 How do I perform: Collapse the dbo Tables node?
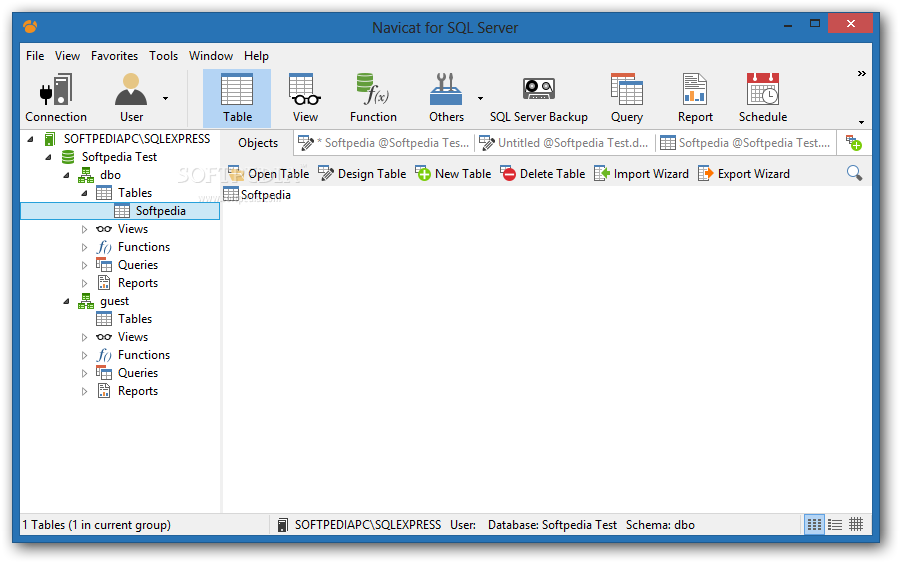click(84, 193)
